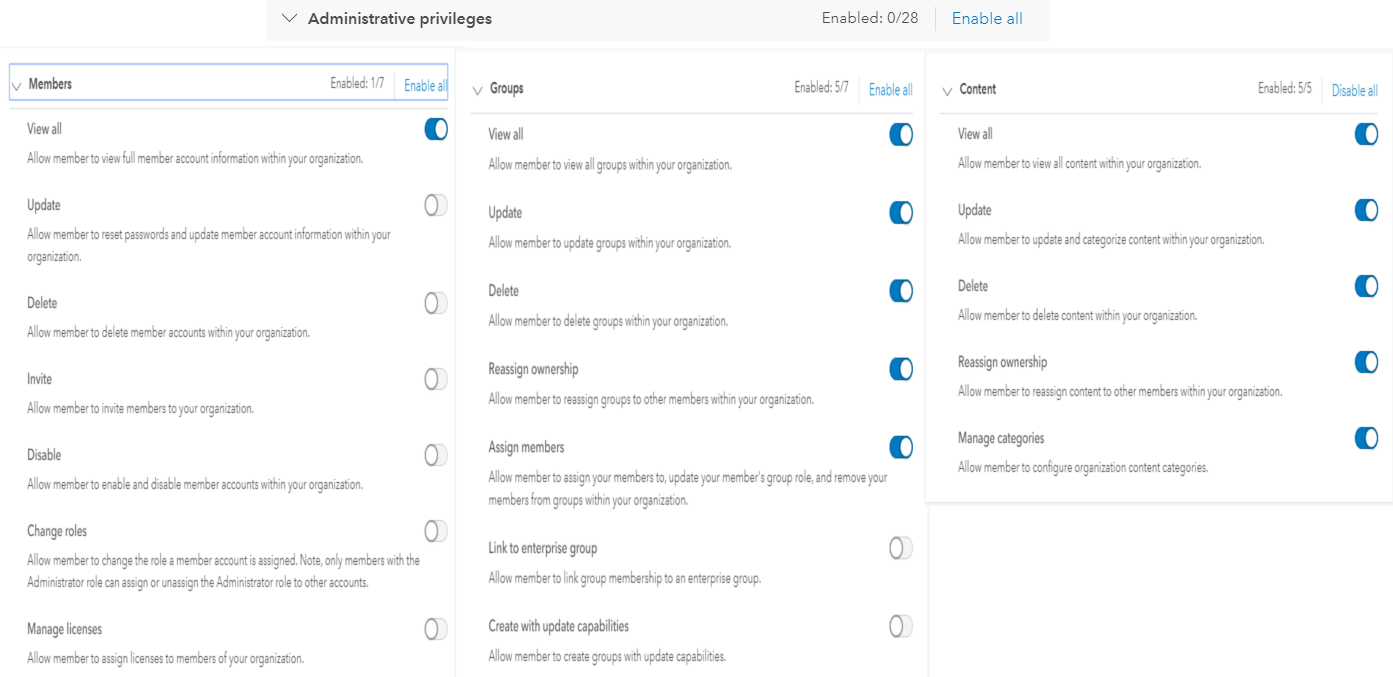Disable the Manage categories privilege under Content
This screenshot has width=1393, height=677.
1366,438
